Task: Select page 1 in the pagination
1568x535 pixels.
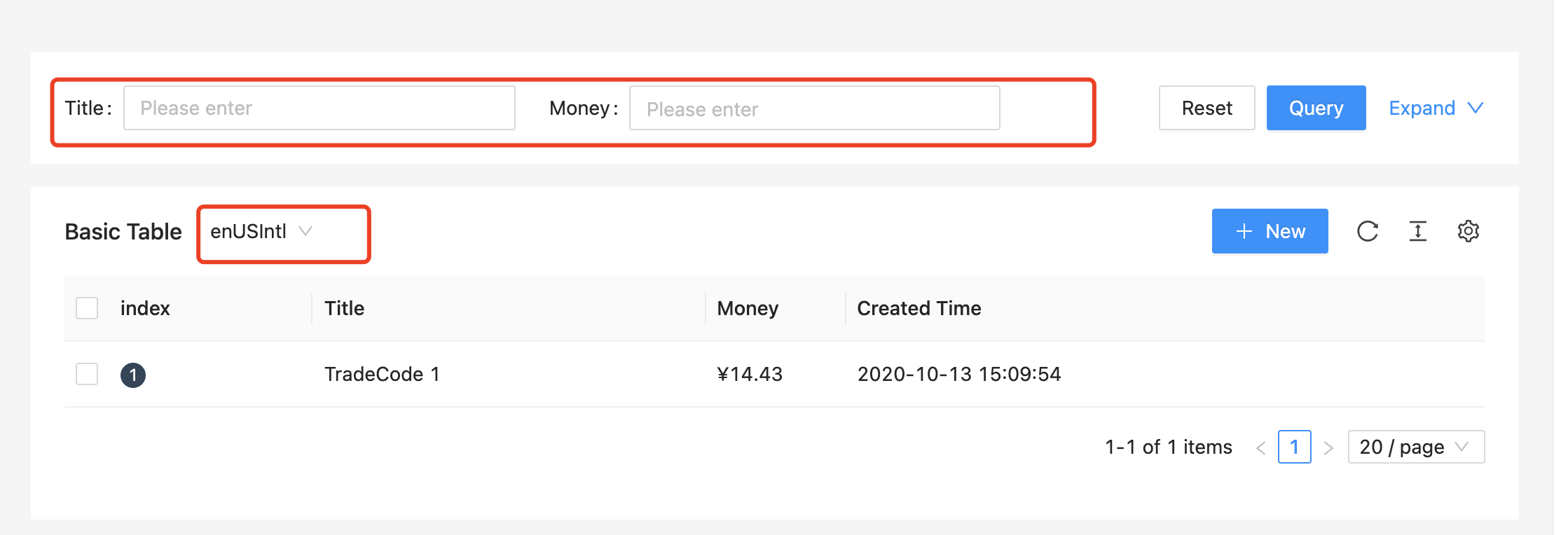Action: pyautogui.click(x=1295, y=447)
